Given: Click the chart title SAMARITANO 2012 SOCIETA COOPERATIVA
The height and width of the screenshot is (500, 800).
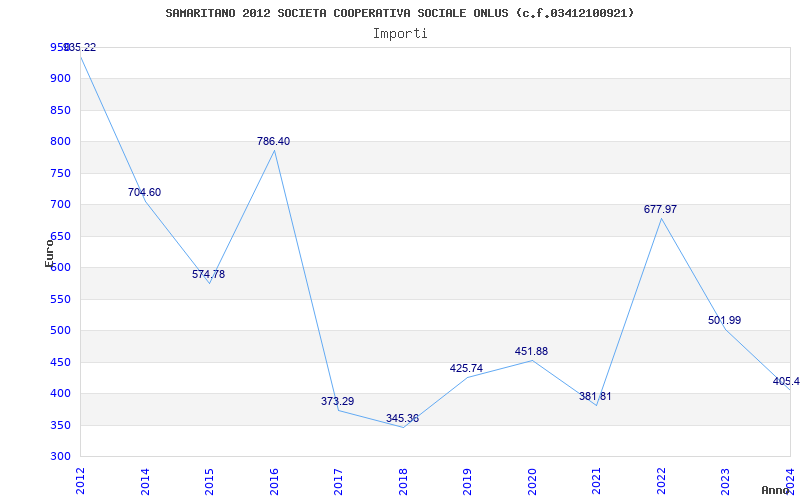Looking at the screenshot, I should 399,13.
